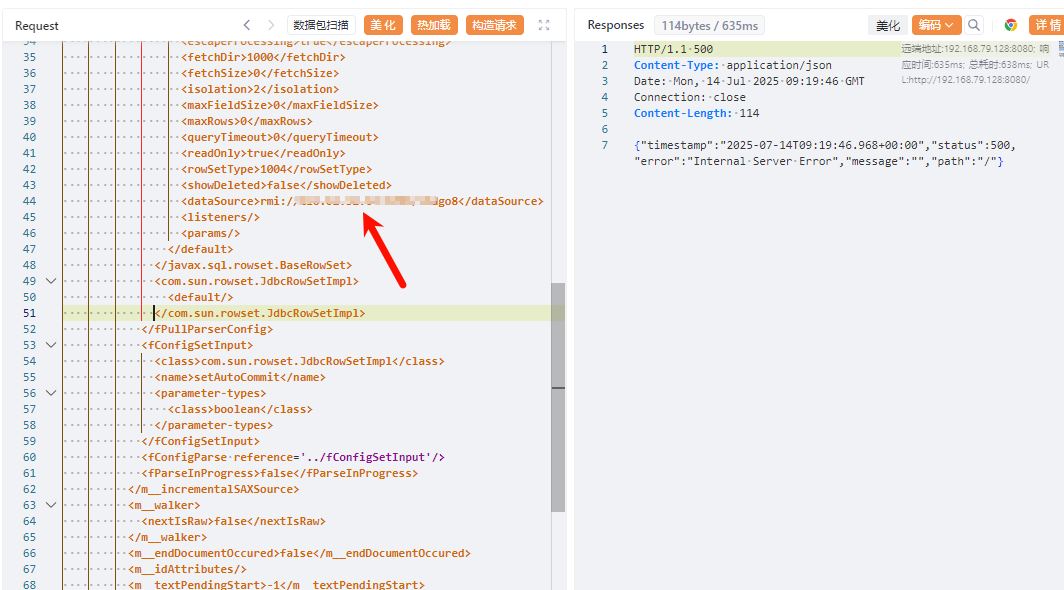Collapse the fConfigSetInput block at line 53
Image resolution: width=1064 pixels, height=590 pixels.
tap(51, 345)
